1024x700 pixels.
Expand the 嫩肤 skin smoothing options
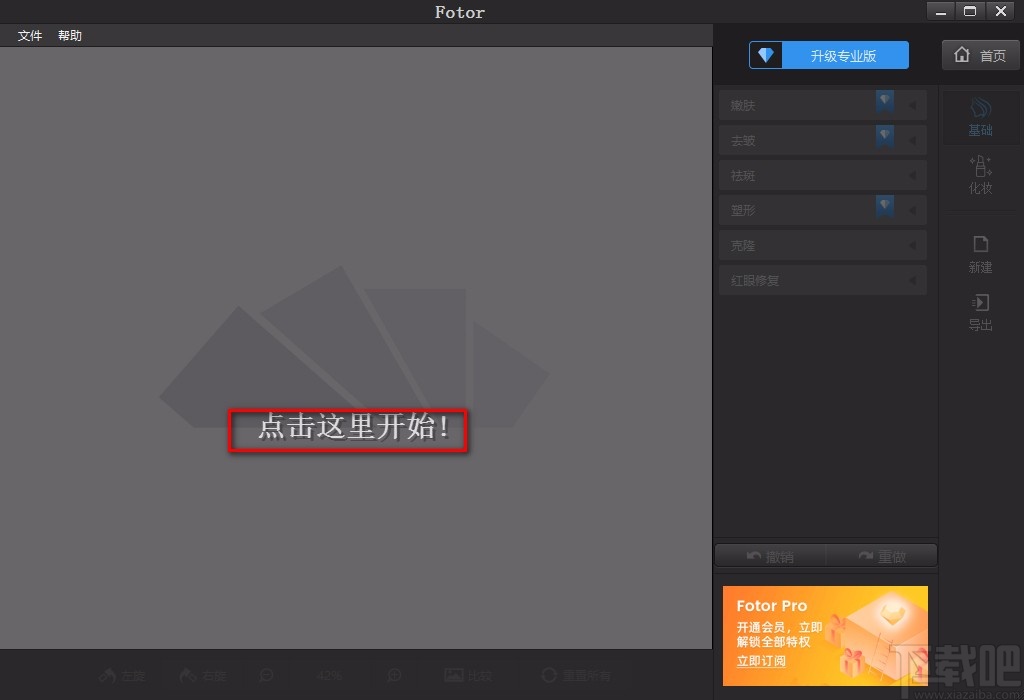911,105
